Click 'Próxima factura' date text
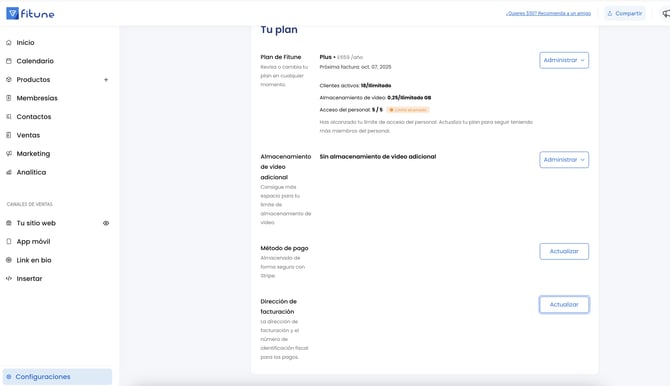This screenshot has height=386, width=670. pos(356,67)
